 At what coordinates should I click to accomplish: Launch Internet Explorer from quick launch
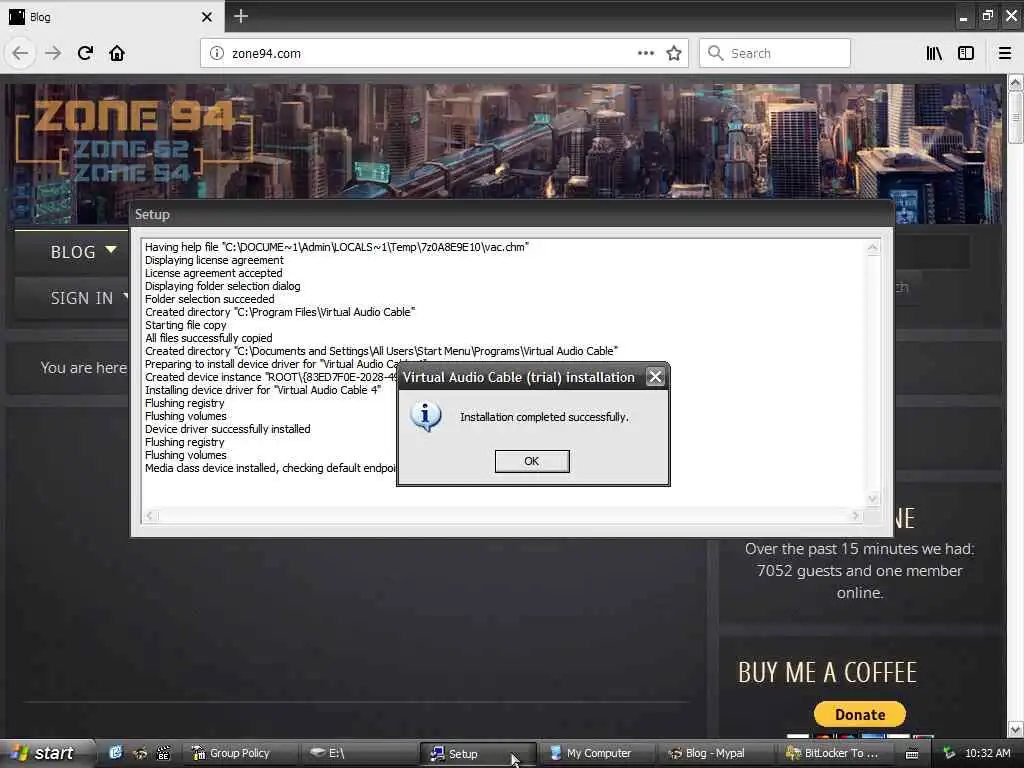(115, 753)
